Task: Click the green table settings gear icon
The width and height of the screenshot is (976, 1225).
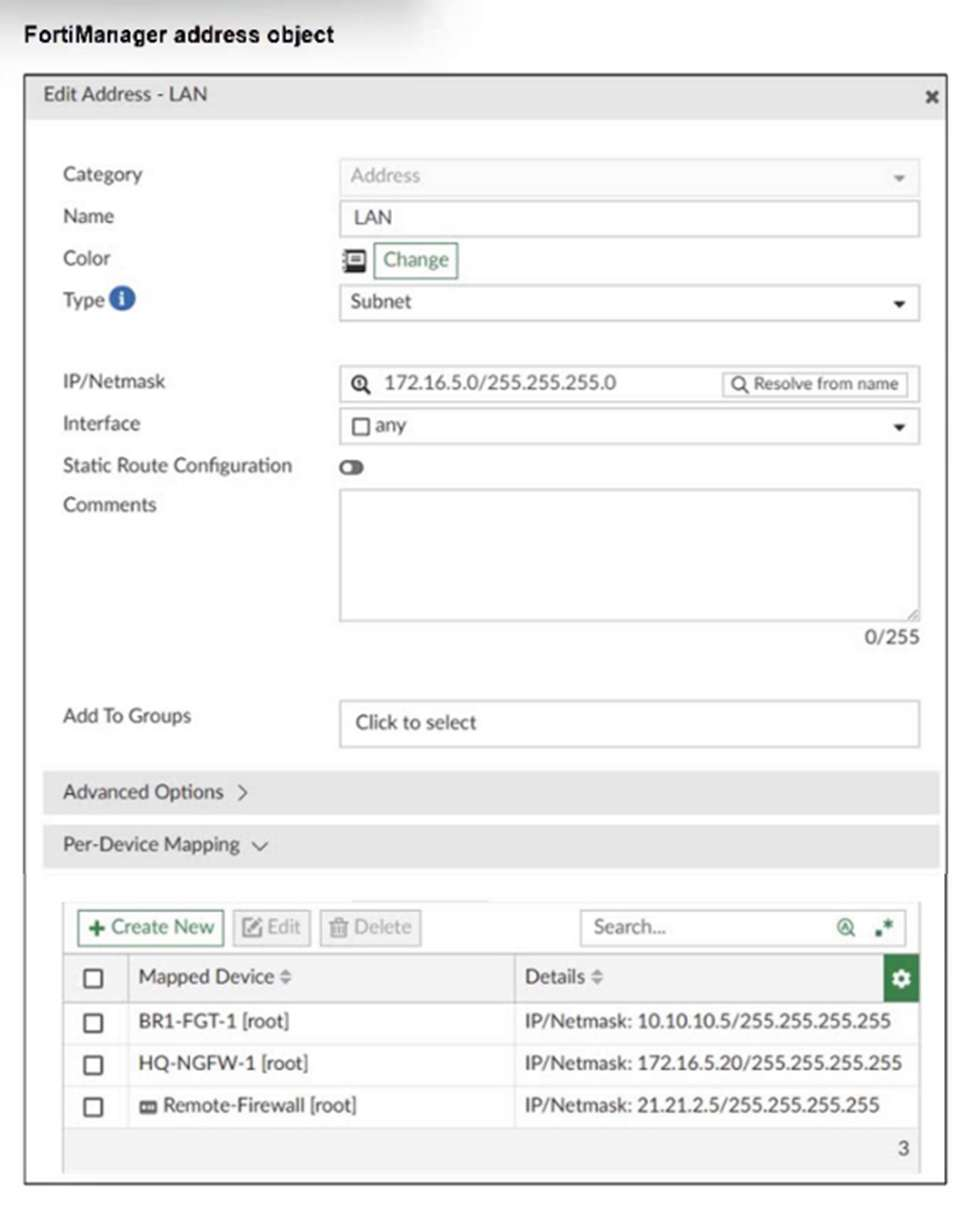Action: point(901,978)
